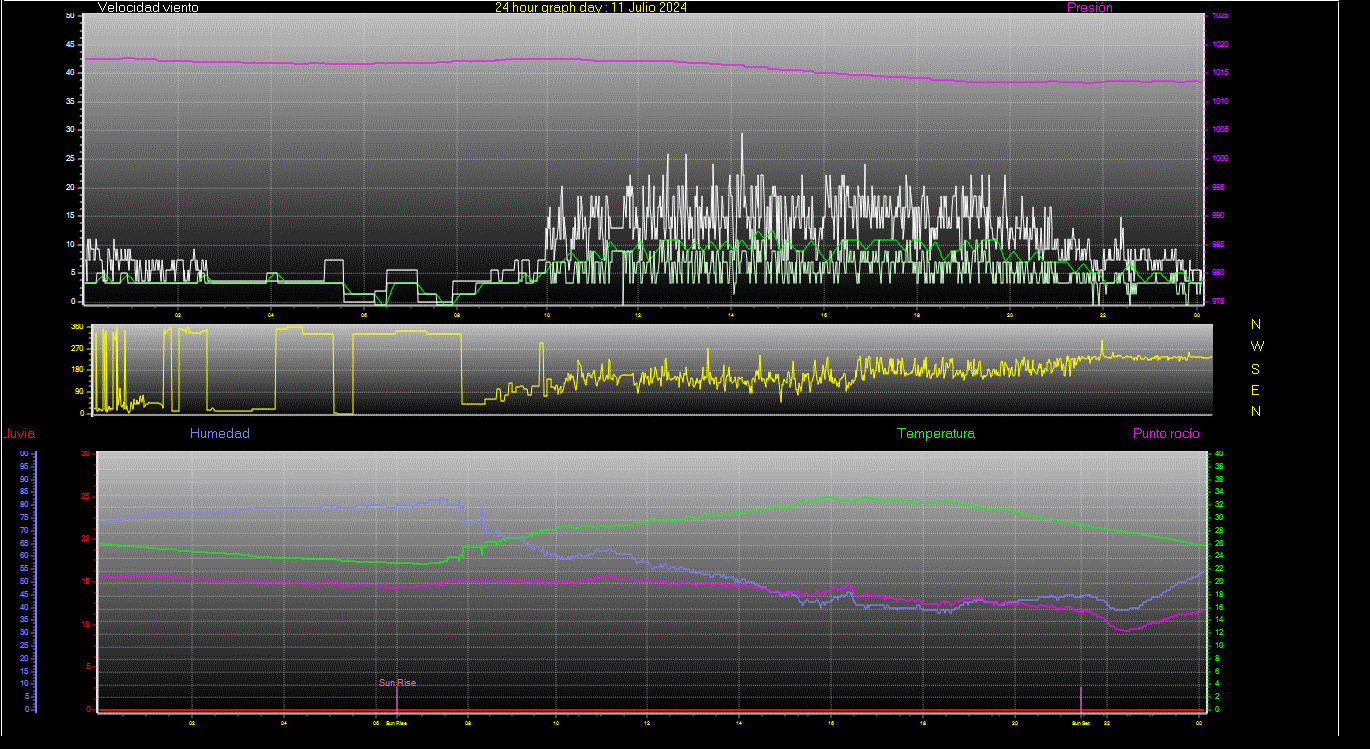
Task: Click the "45" value on wind speed axis
Action: pos(70,45)
